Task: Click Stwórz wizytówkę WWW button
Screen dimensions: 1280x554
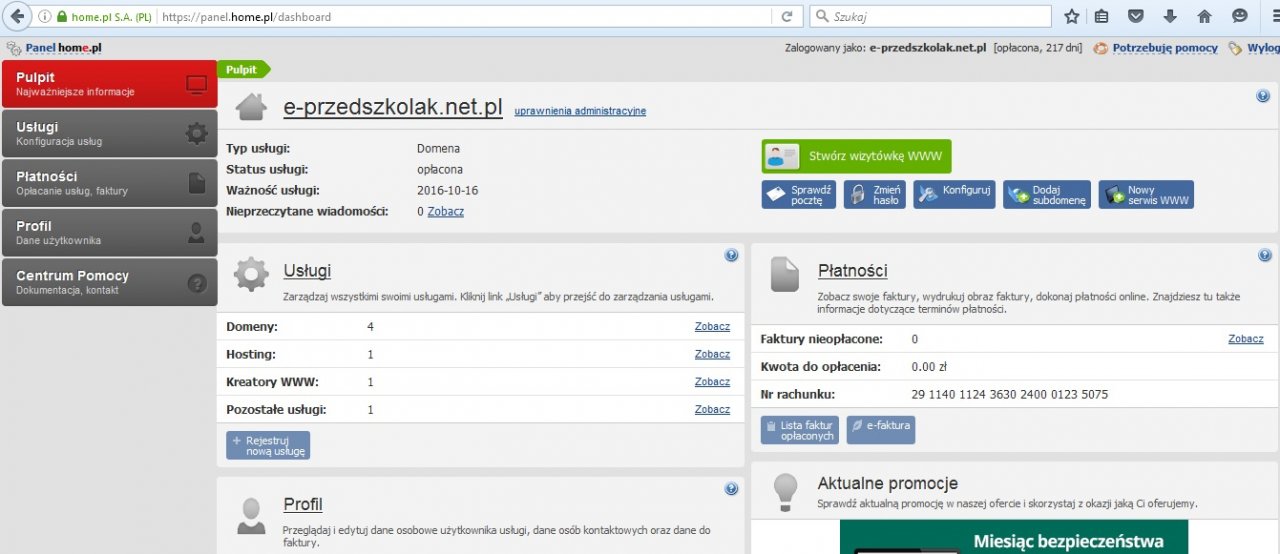Action: pyautogui.click(x=857, y=156)
